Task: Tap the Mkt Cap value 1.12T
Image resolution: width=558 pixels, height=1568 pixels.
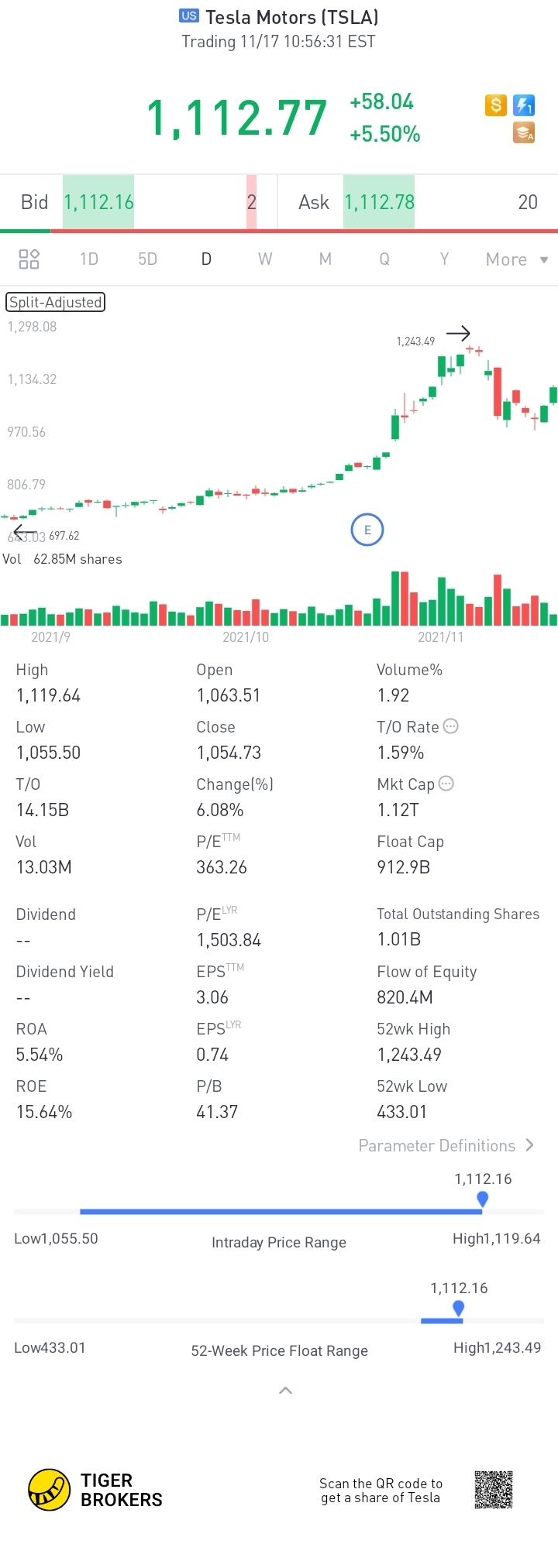Action: [x=398, y=810]
